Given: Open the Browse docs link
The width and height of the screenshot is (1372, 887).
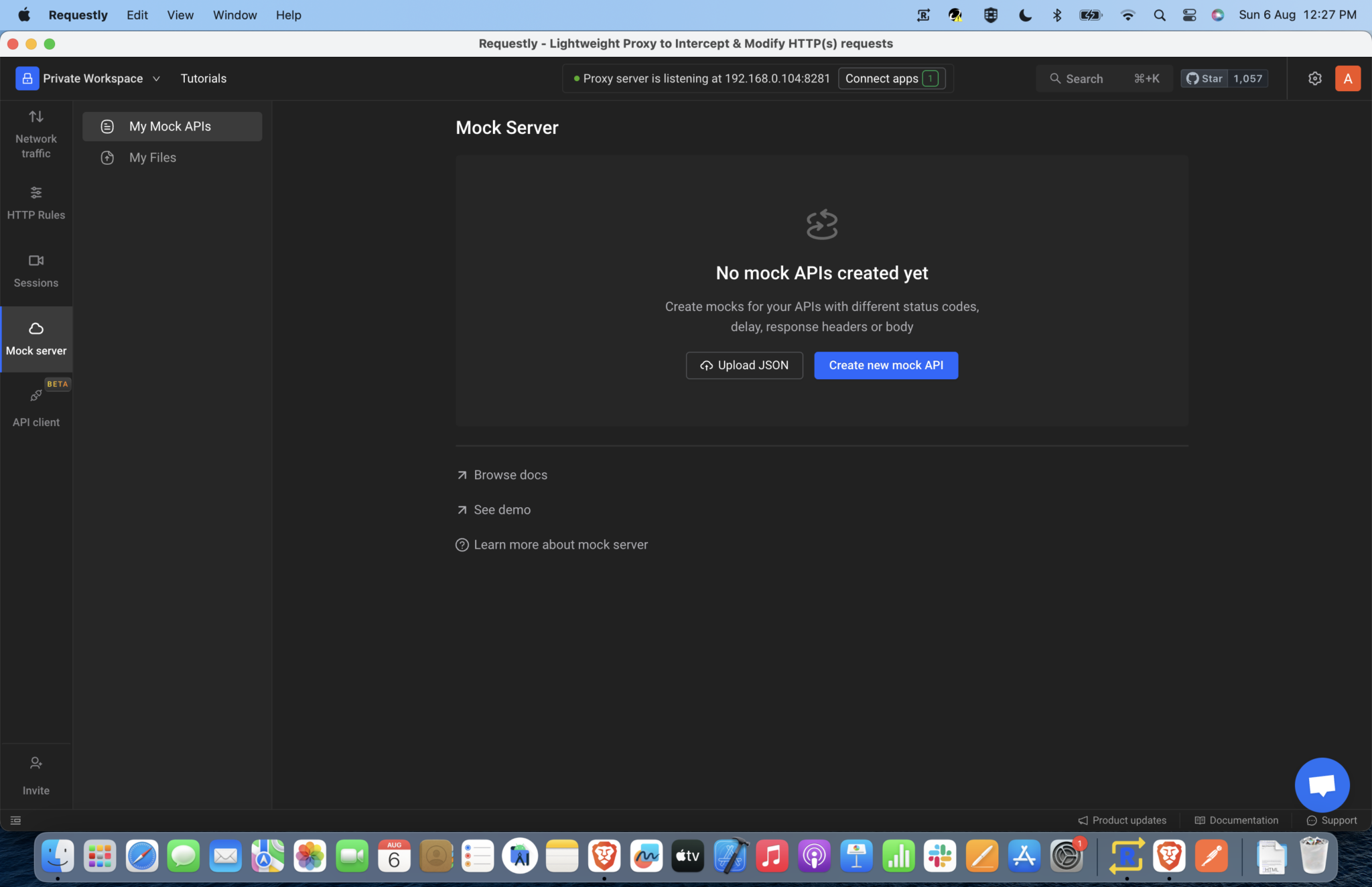Looking at the screenshot, I should click(510, 474).
